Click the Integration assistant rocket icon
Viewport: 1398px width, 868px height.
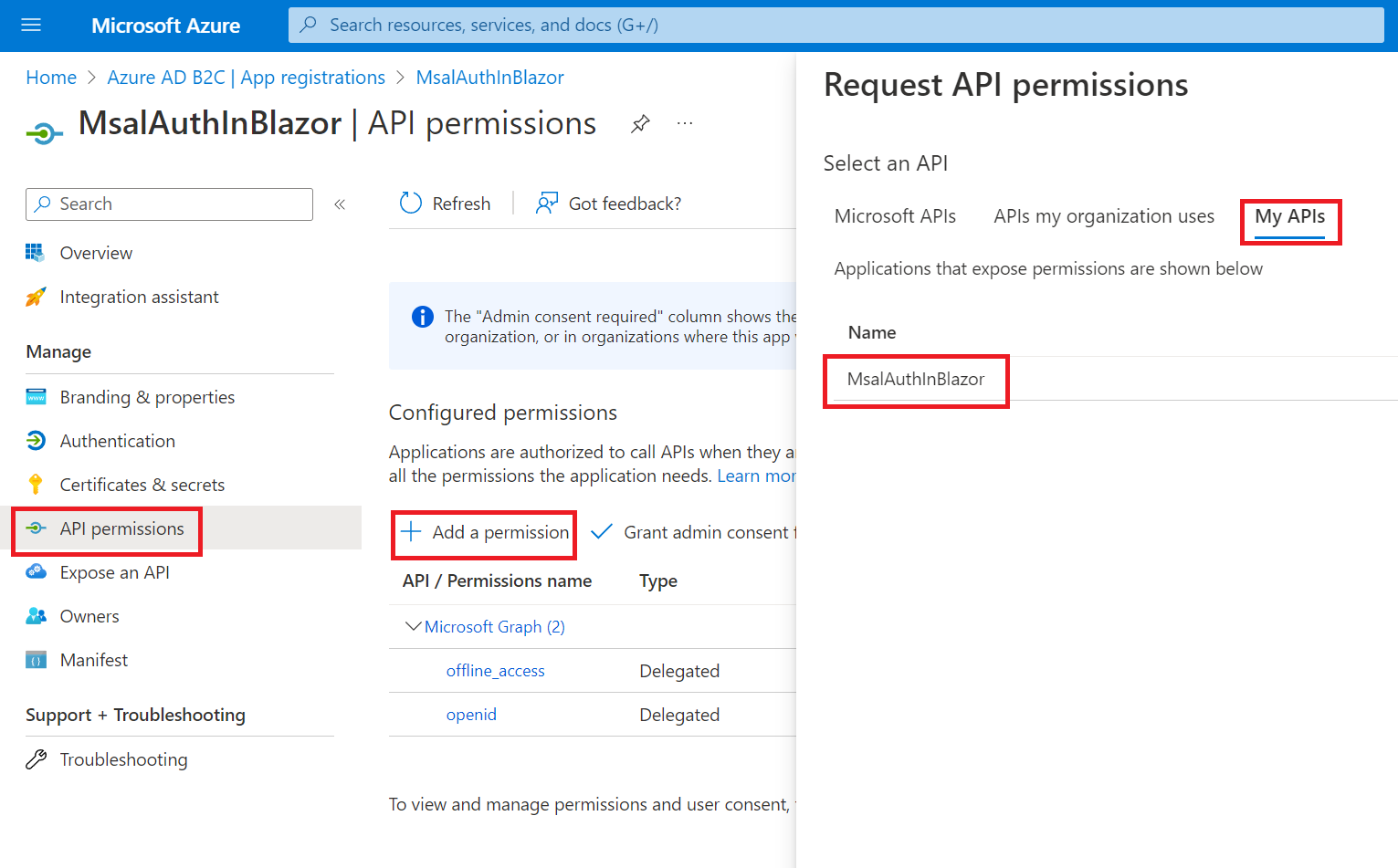click(36, 297)
